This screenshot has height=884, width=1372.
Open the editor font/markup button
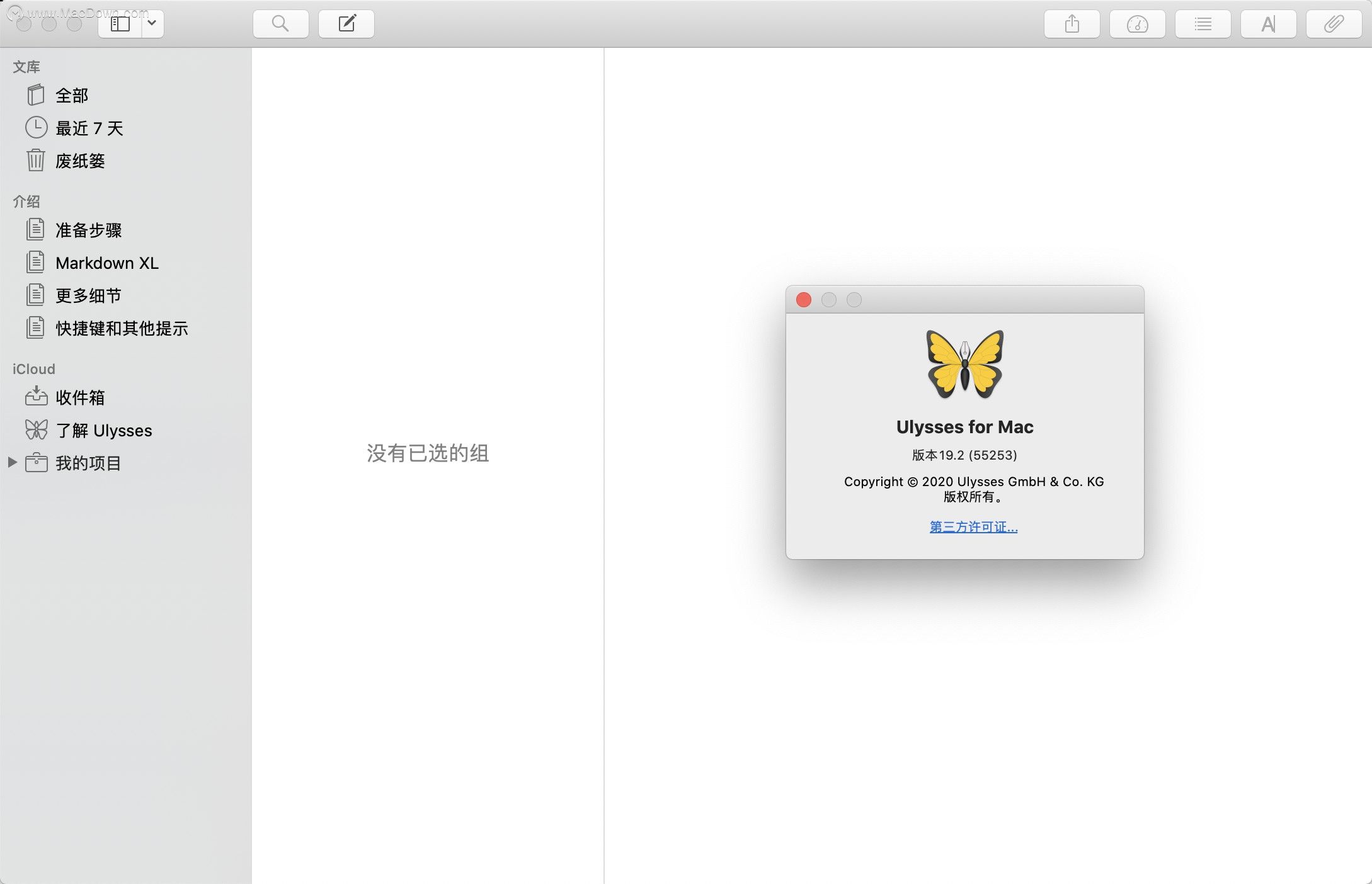1269,24
